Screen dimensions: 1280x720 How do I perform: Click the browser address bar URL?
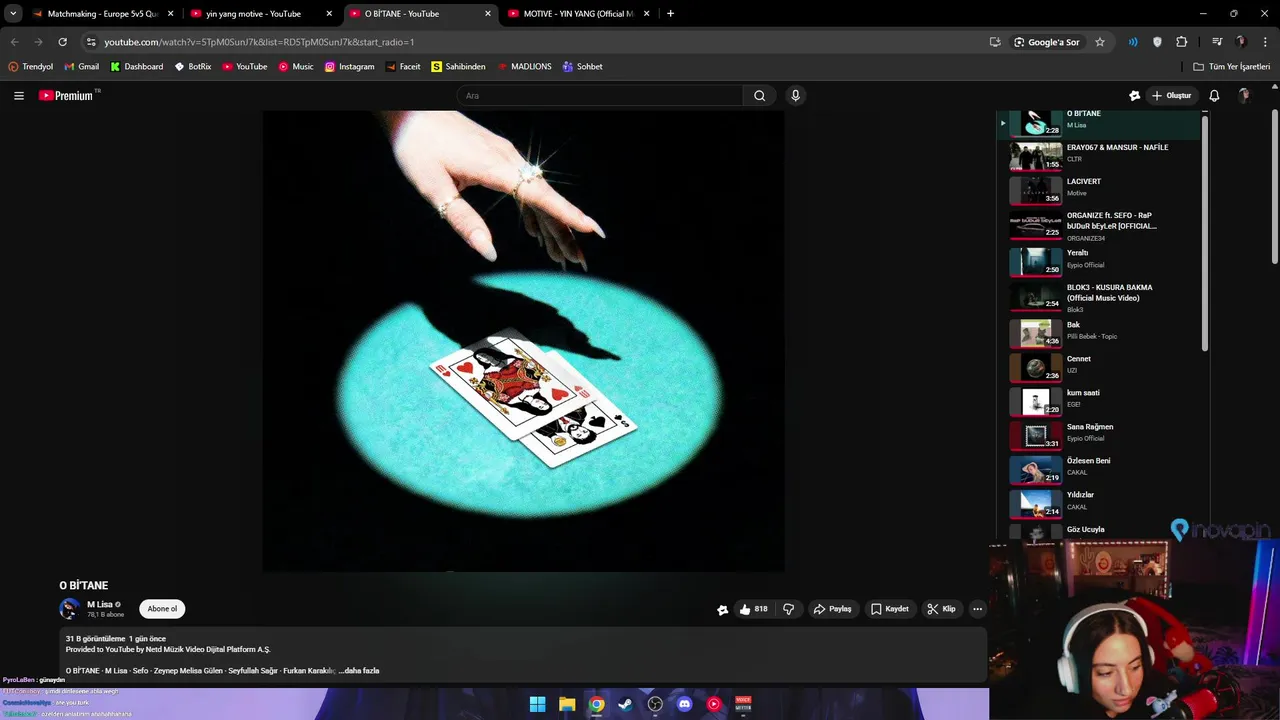tap(259, 42)
